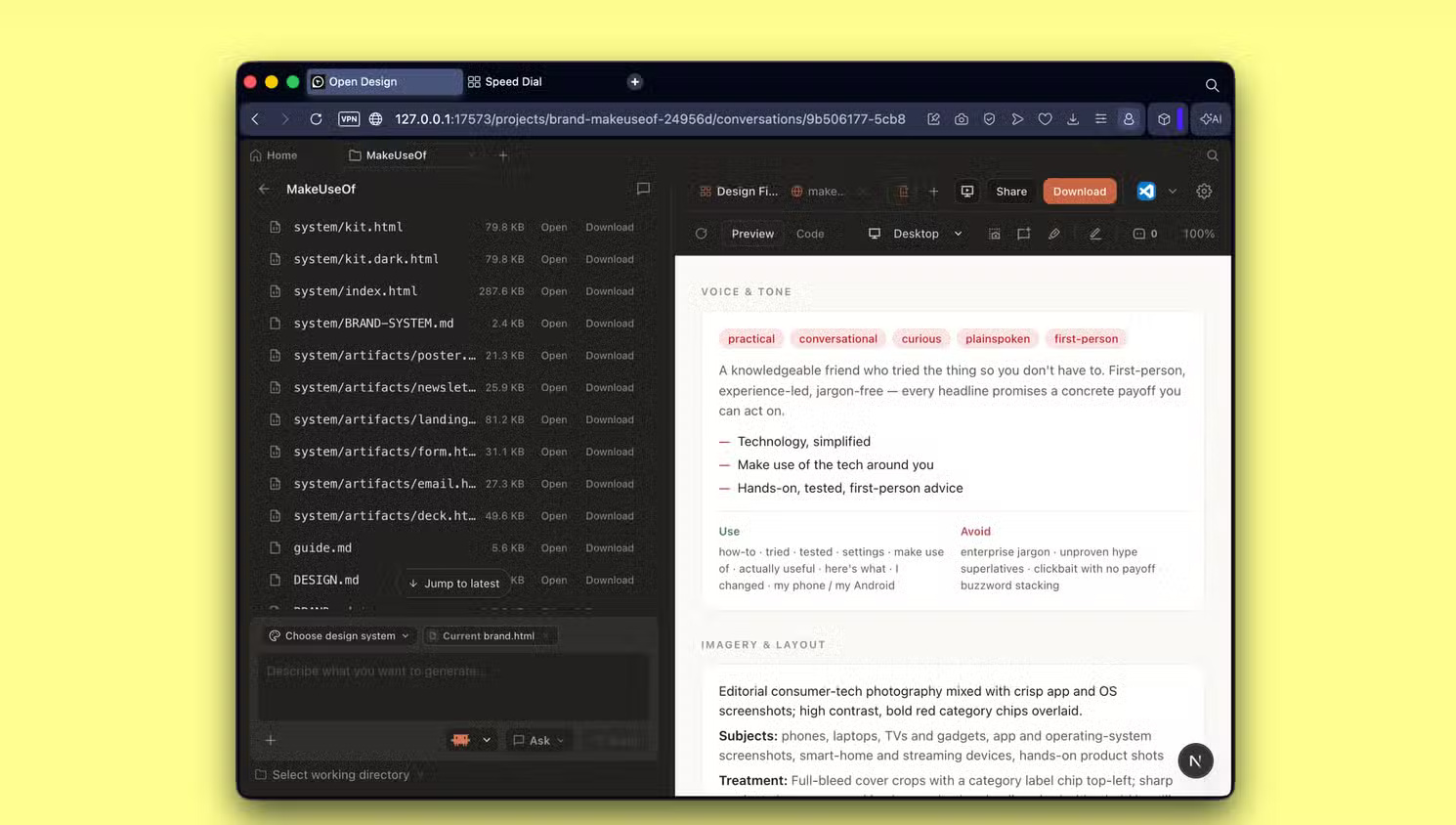Click the search icon in app tab bar
Screen dimensions: 1456x825
[1213, 155]
